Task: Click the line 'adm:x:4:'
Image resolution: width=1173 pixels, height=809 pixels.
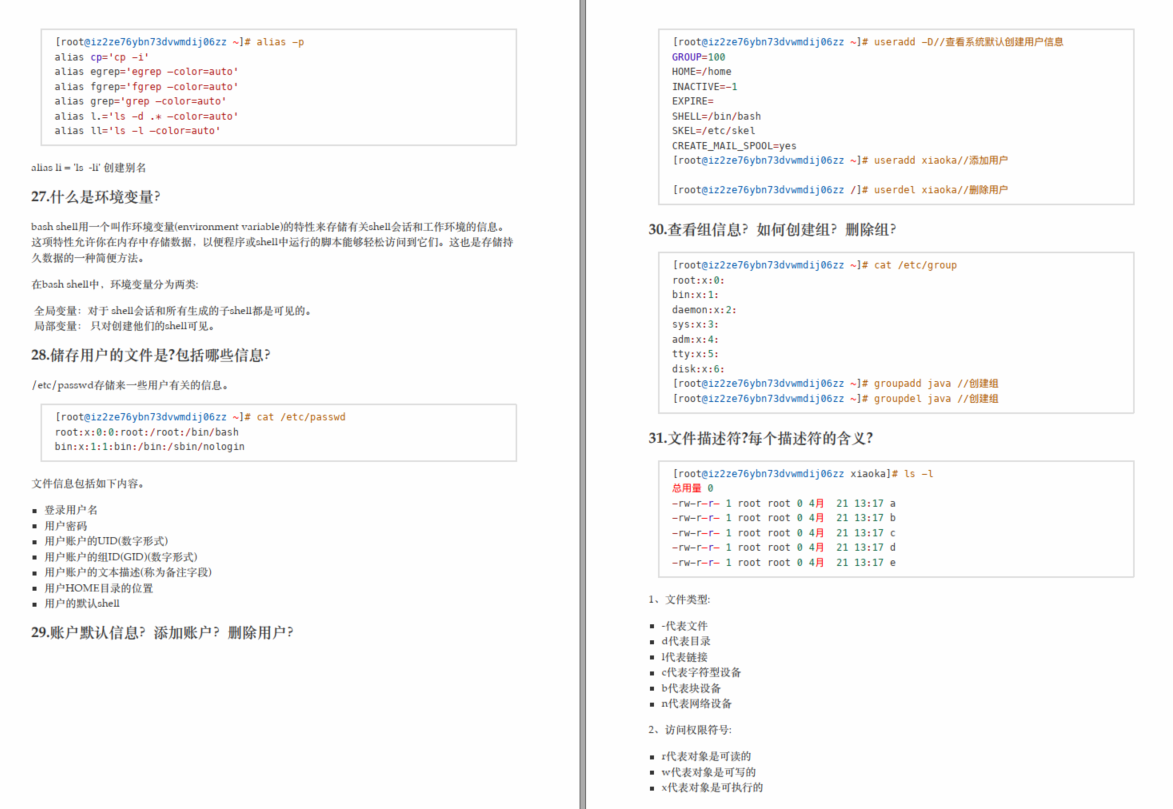Action: [695, 340]
